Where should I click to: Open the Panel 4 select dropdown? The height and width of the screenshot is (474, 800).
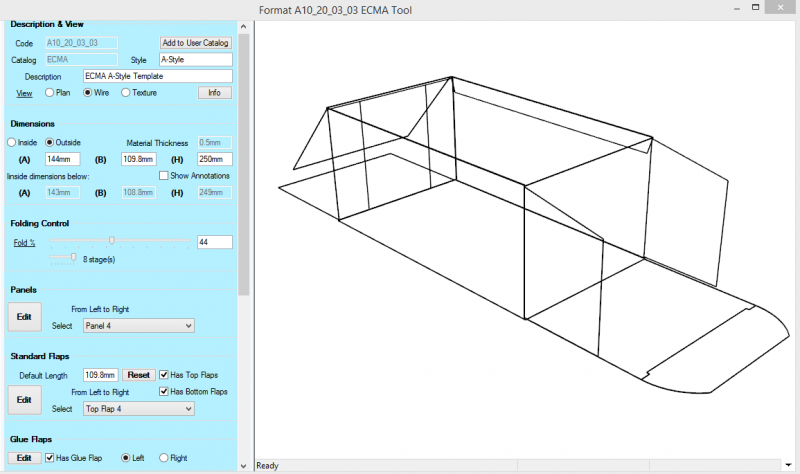(139, 326)
